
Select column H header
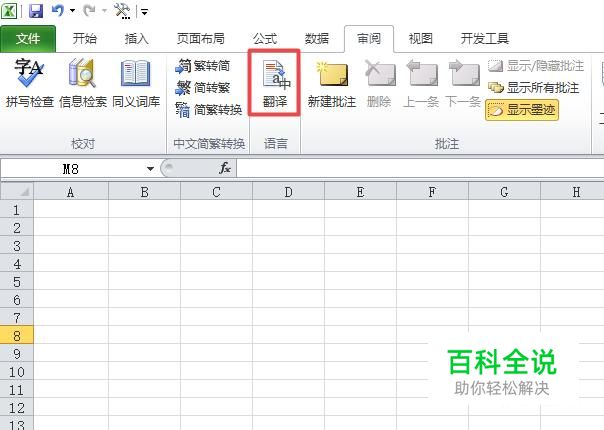point(573,191)
